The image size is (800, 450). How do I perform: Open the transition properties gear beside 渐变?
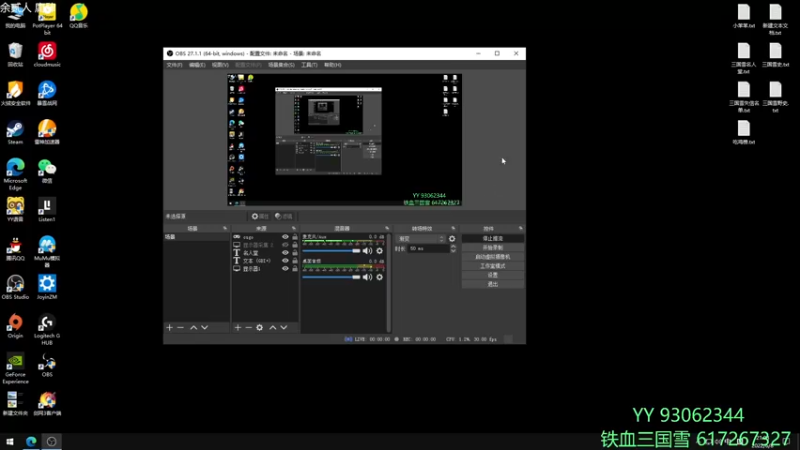tap(452, 239)
